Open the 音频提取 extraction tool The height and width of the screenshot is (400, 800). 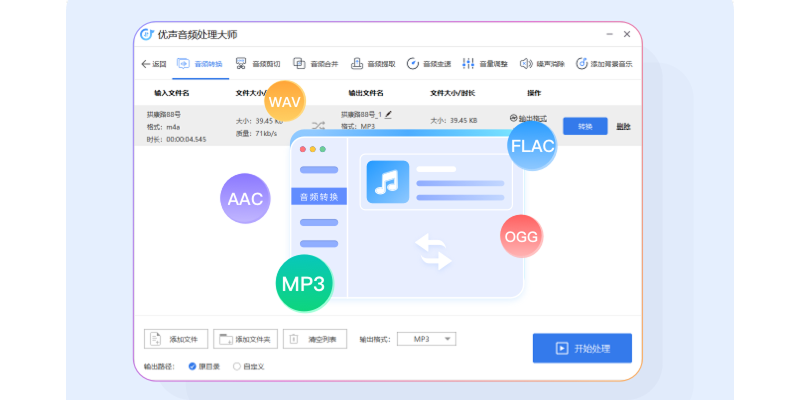[375, 64]
